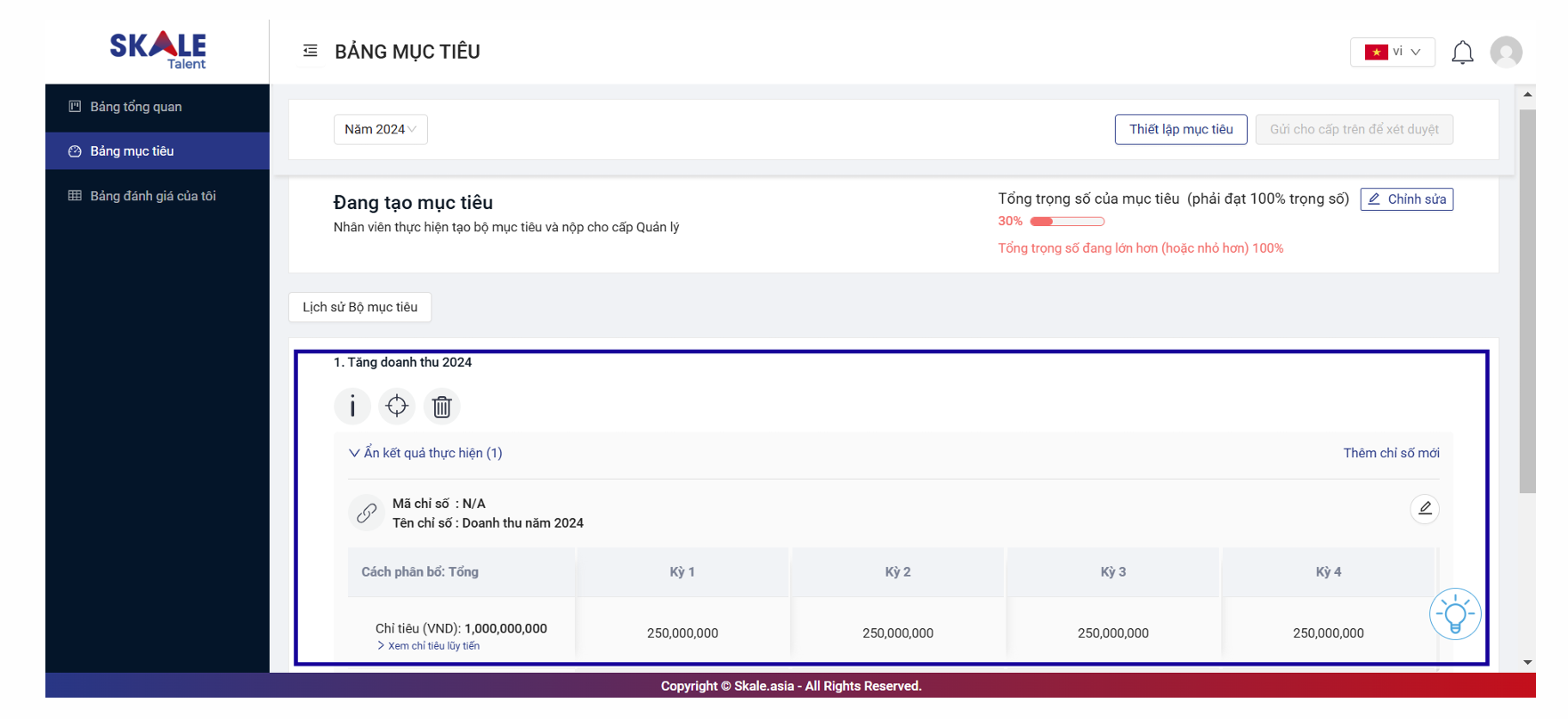Open the user avatar profile

(1506, 53)
